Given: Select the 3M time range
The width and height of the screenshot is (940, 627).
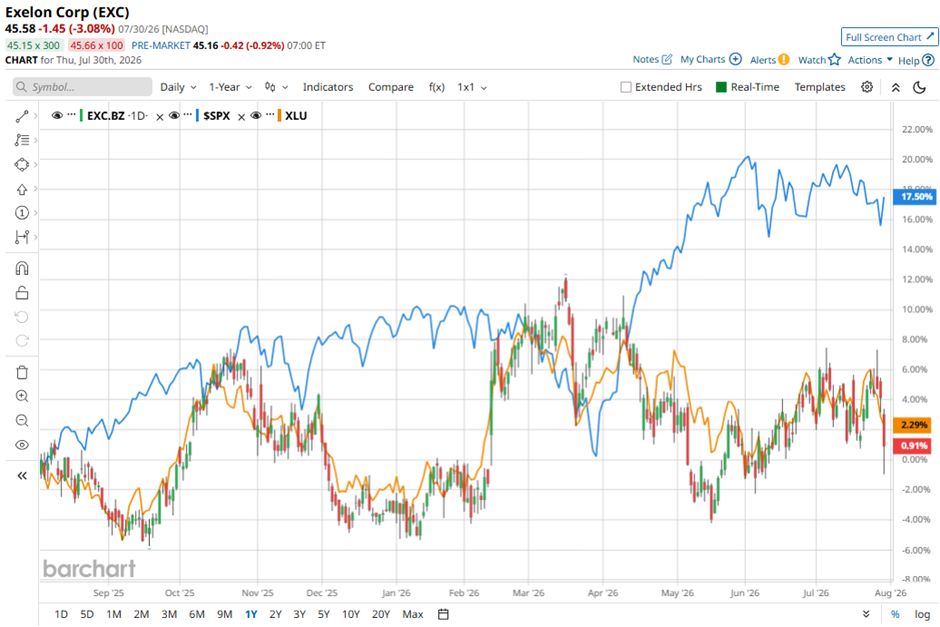Looking at the screenshot, I should 169,614.
